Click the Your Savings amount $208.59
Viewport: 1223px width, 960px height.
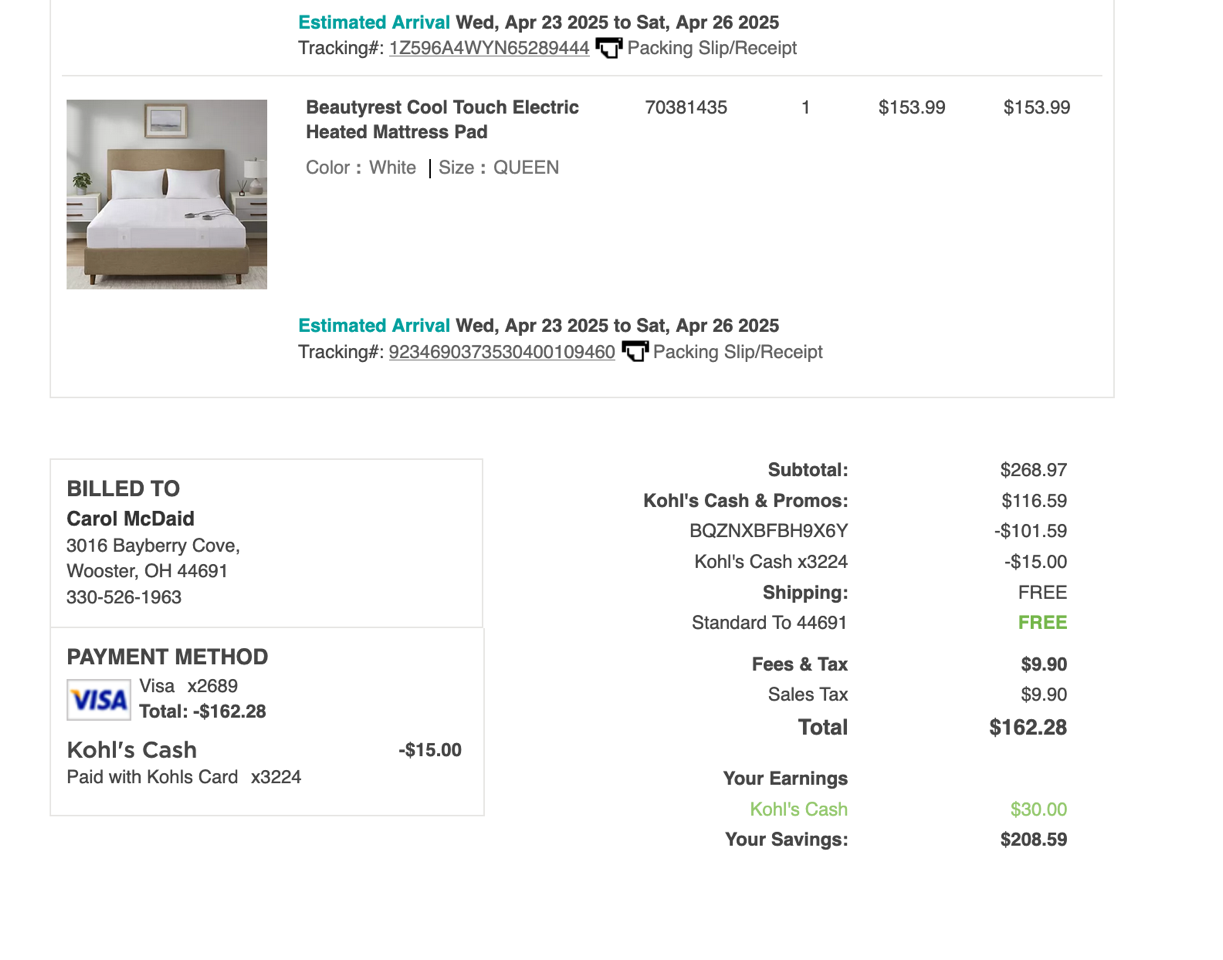pyautogui.click(x=1034, y=840)
